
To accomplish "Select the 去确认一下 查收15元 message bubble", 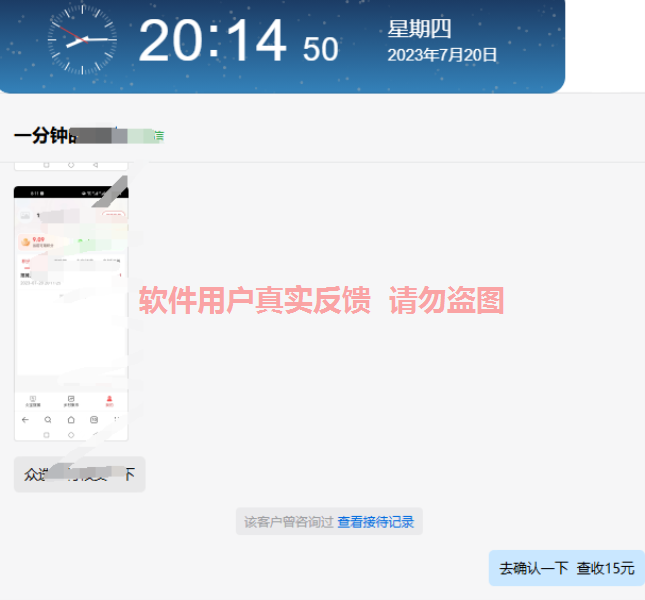I will [567, 568].
